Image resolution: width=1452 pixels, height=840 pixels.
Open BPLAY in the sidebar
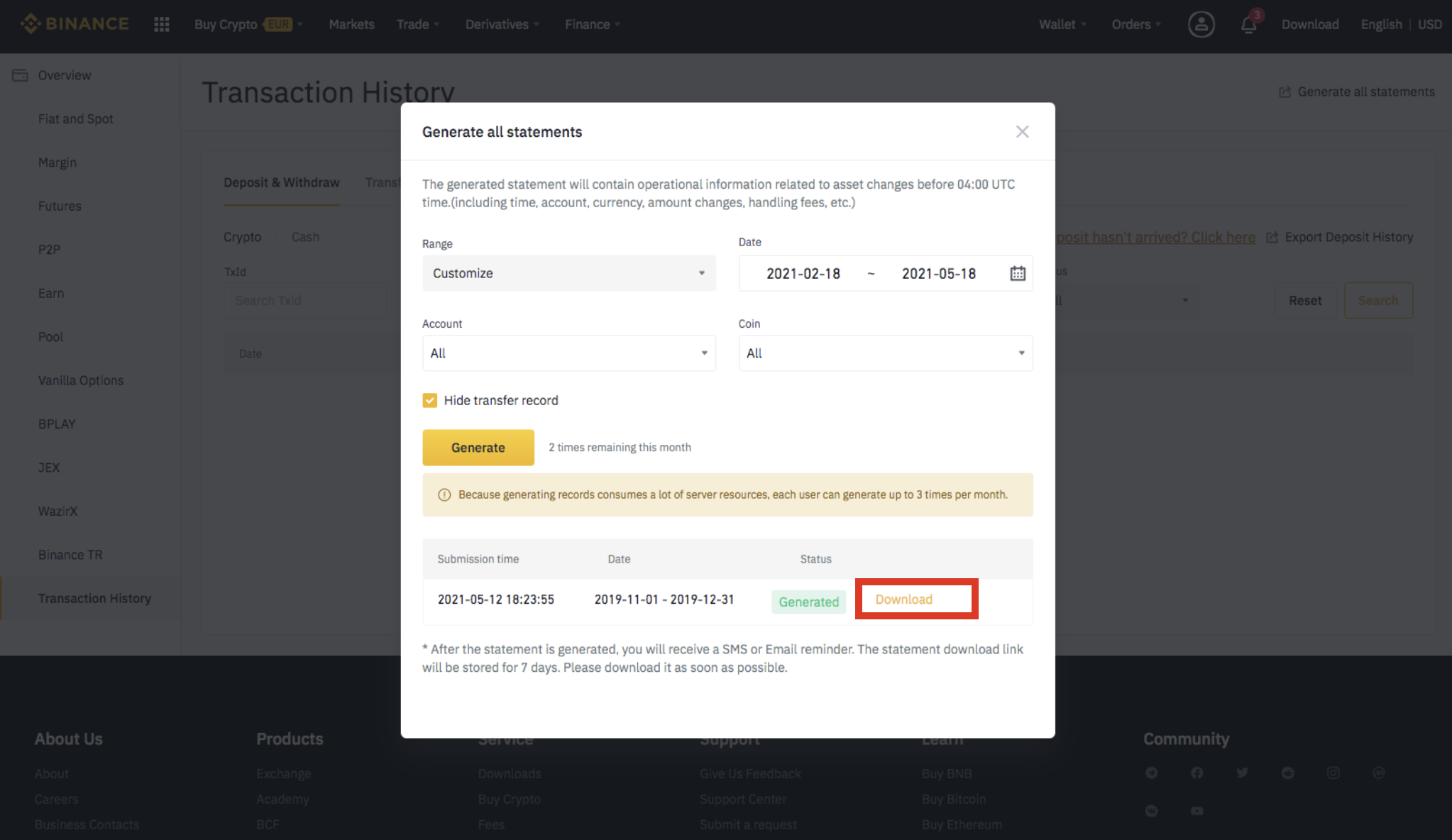57,424
